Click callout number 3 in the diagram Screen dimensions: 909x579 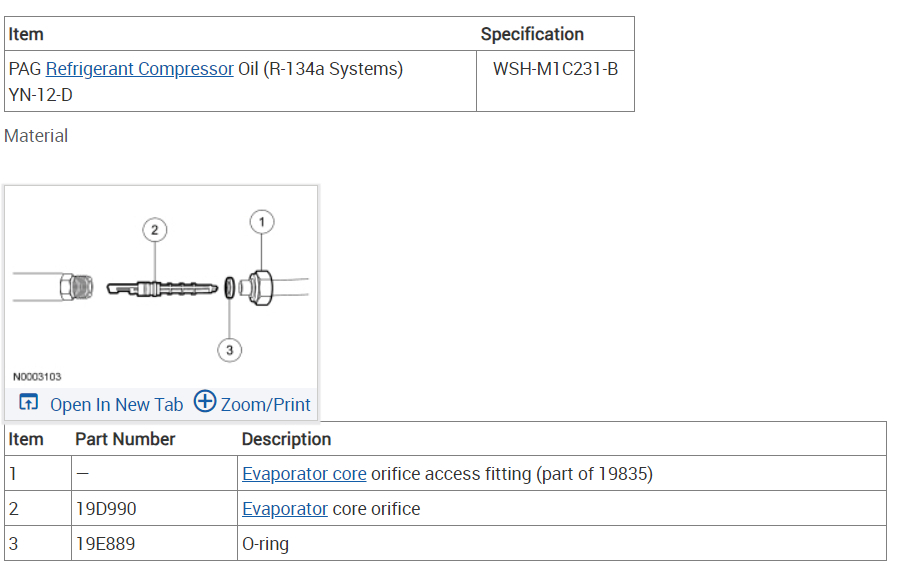coord(230,349)
